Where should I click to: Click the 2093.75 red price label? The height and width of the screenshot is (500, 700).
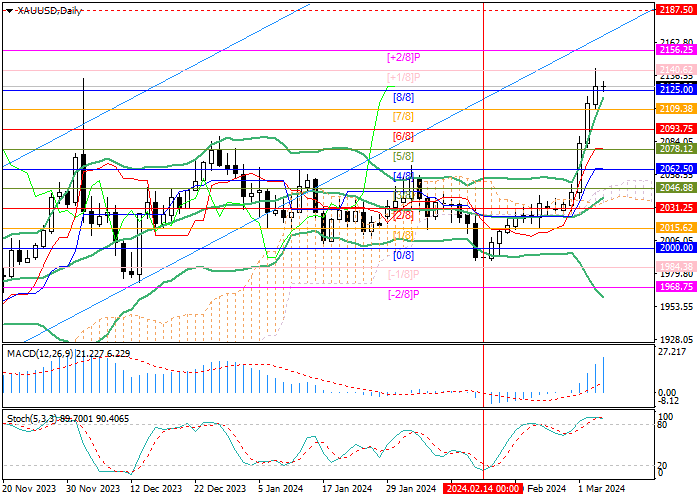click(676, 129)
